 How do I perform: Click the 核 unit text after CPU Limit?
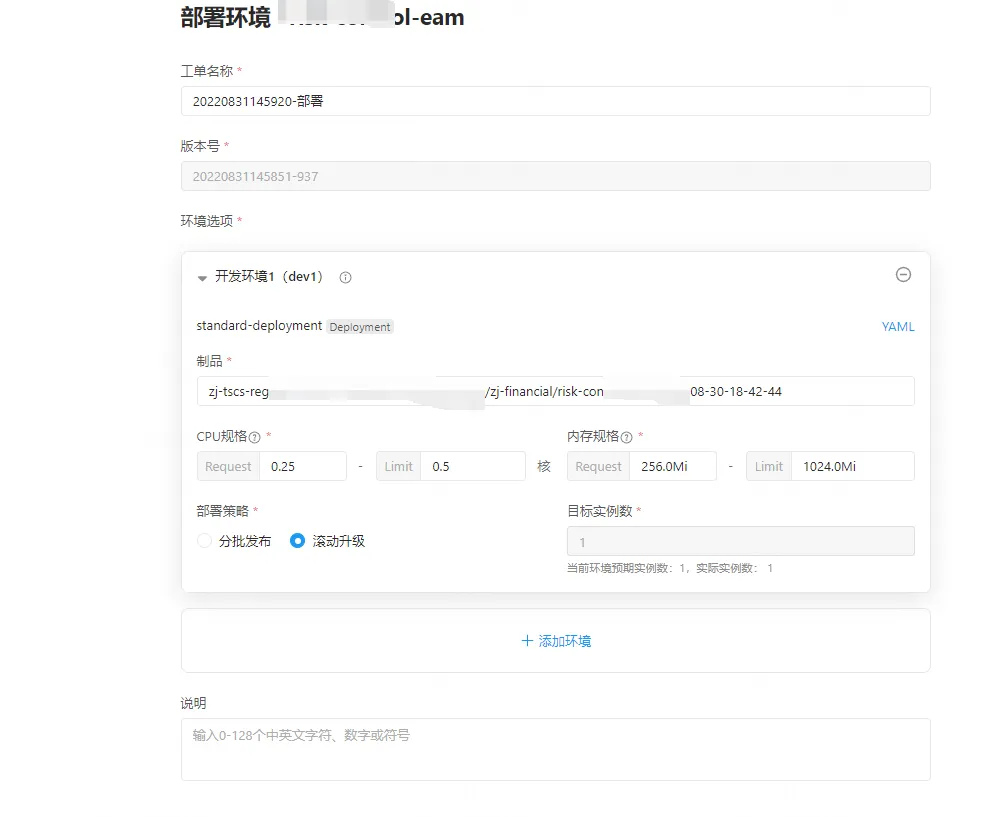pyautogui.click(x=544, y=466)
